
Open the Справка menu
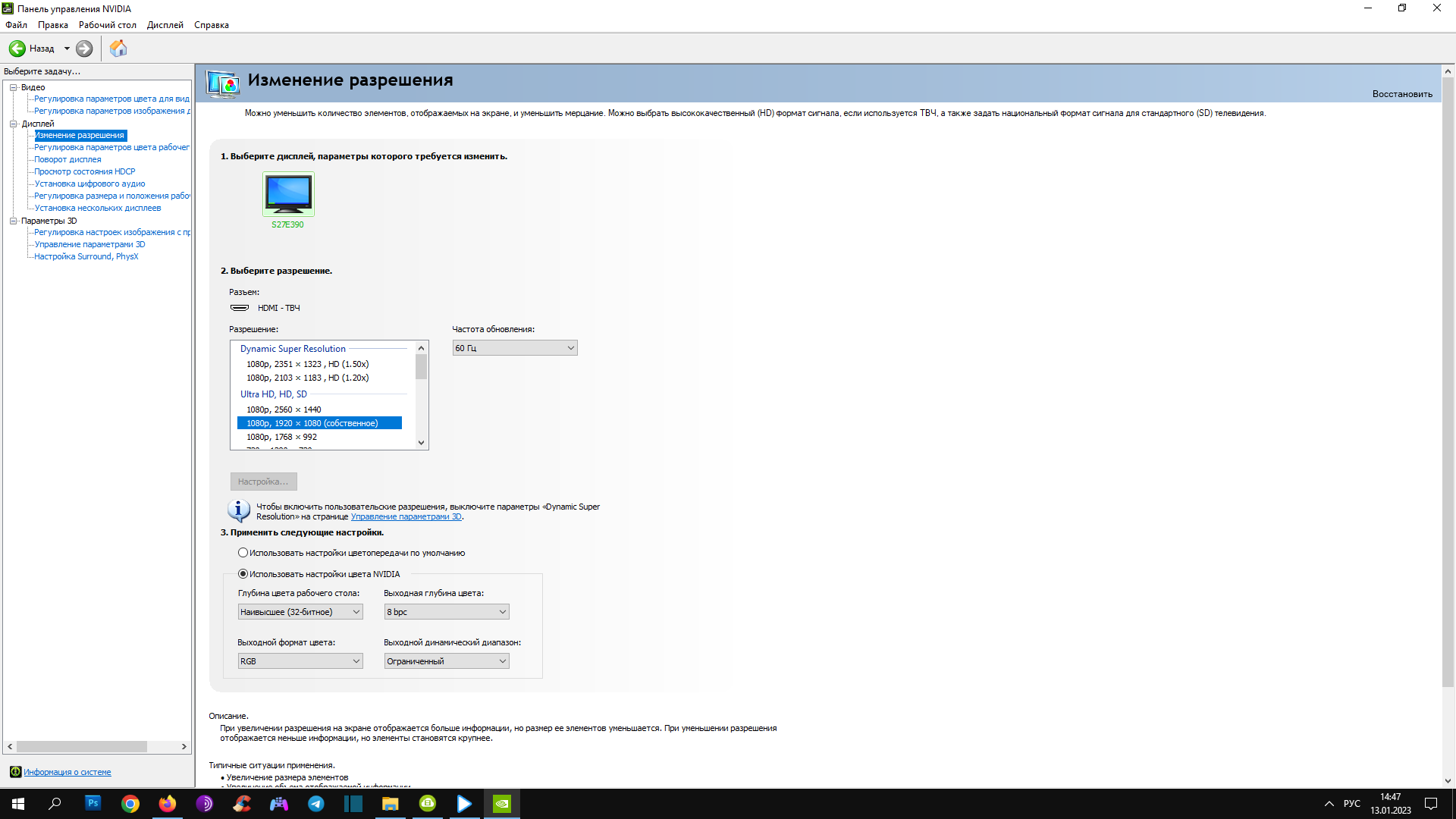point(211,25)
